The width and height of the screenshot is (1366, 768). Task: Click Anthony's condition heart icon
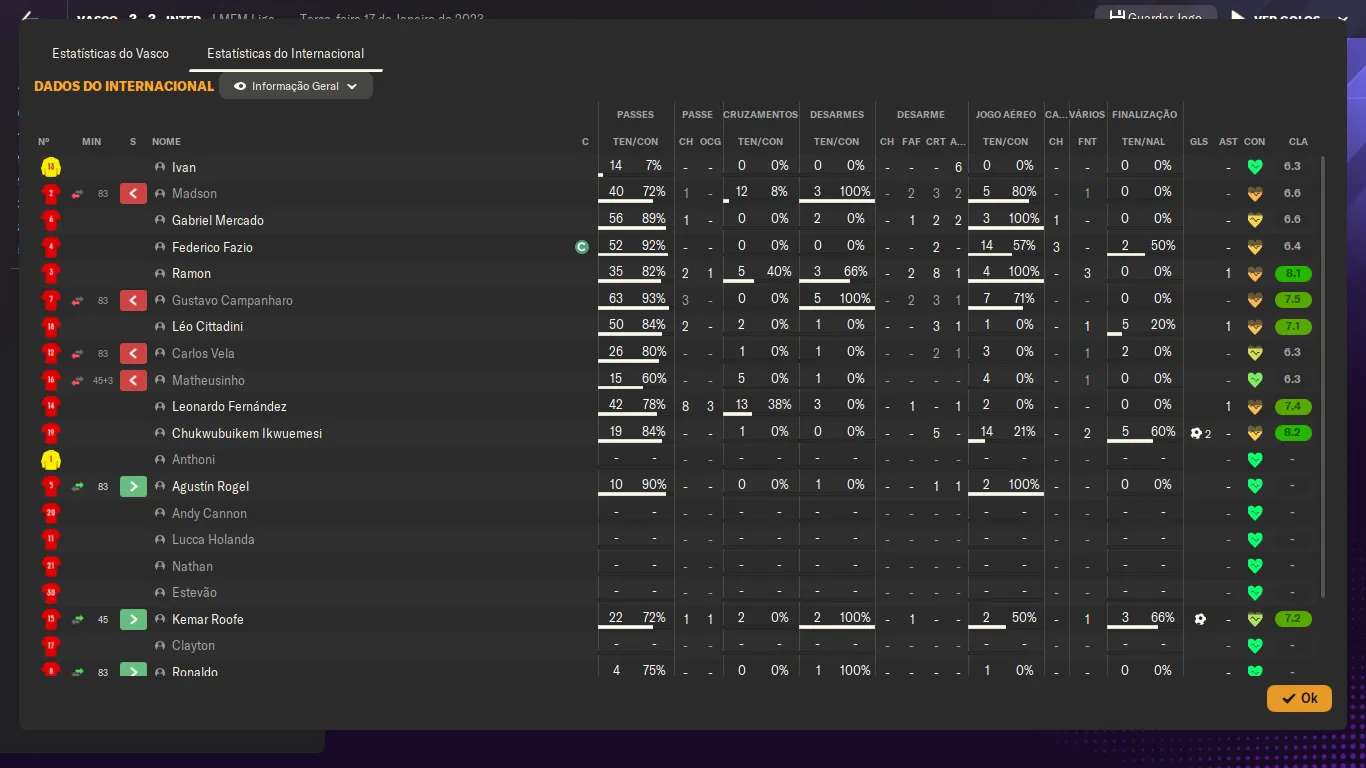[x=1255, y=460]
